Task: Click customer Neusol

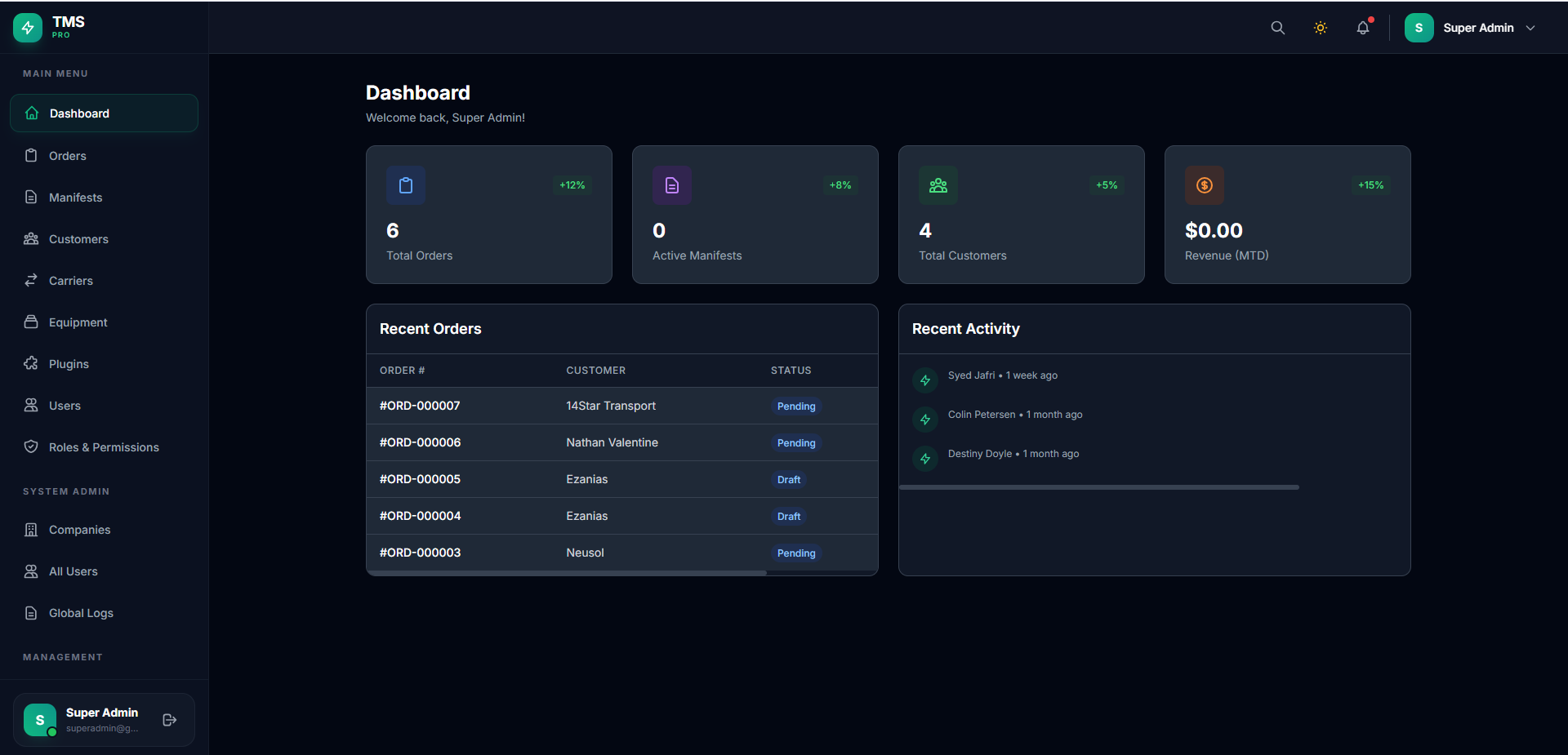Action: point(585,553)
